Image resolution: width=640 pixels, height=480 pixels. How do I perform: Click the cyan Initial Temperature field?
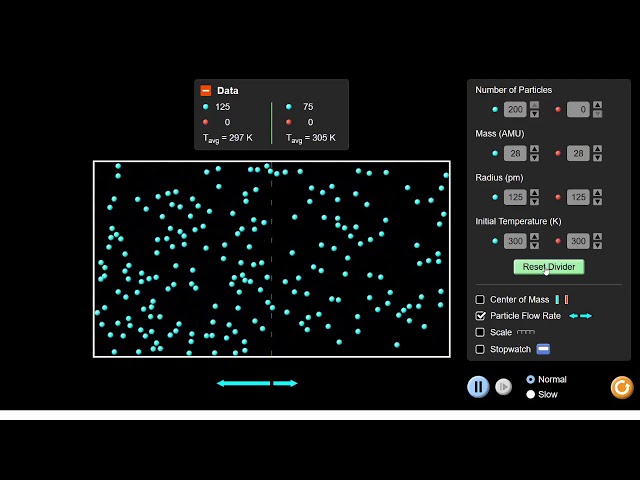[515, 241]
